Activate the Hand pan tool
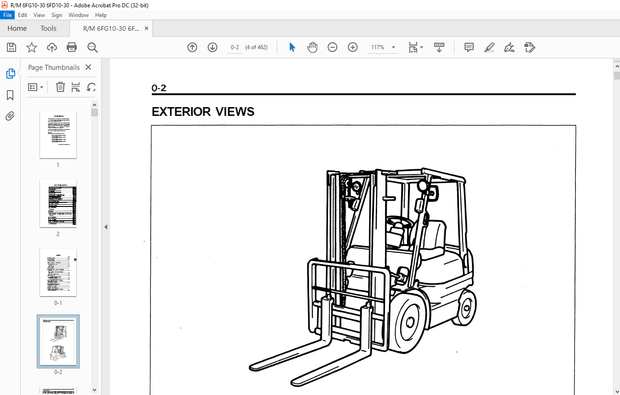Screen dimensions: 620x395 (312, 47)
